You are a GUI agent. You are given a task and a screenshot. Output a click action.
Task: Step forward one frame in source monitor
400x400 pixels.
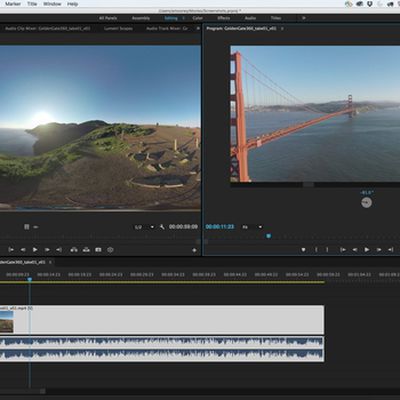47,250
